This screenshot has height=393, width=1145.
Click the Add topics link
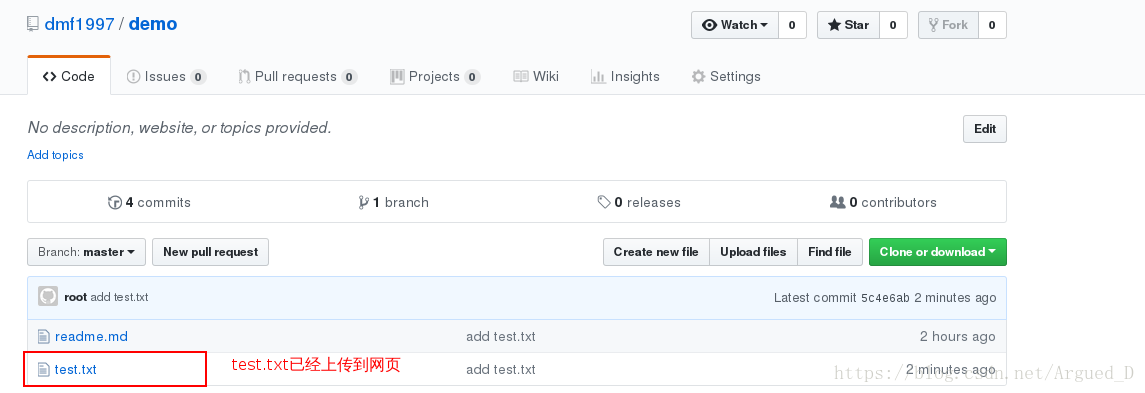[x=55, y=155]
